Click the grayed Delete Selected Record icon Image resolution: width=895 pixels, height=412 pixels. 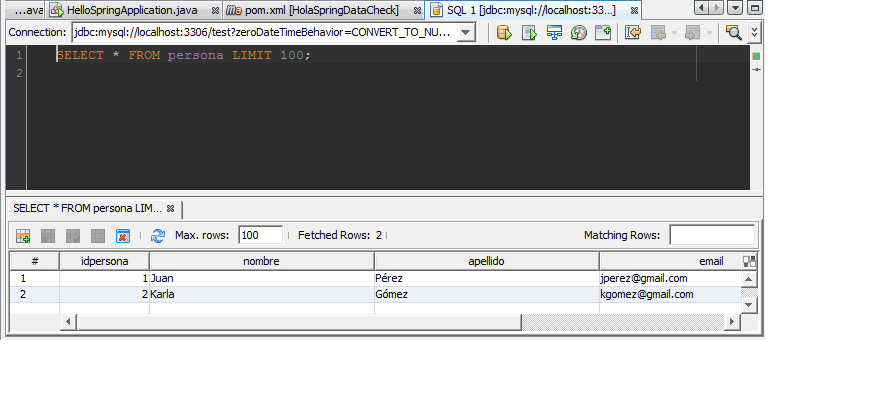click(x=48, y=235)
